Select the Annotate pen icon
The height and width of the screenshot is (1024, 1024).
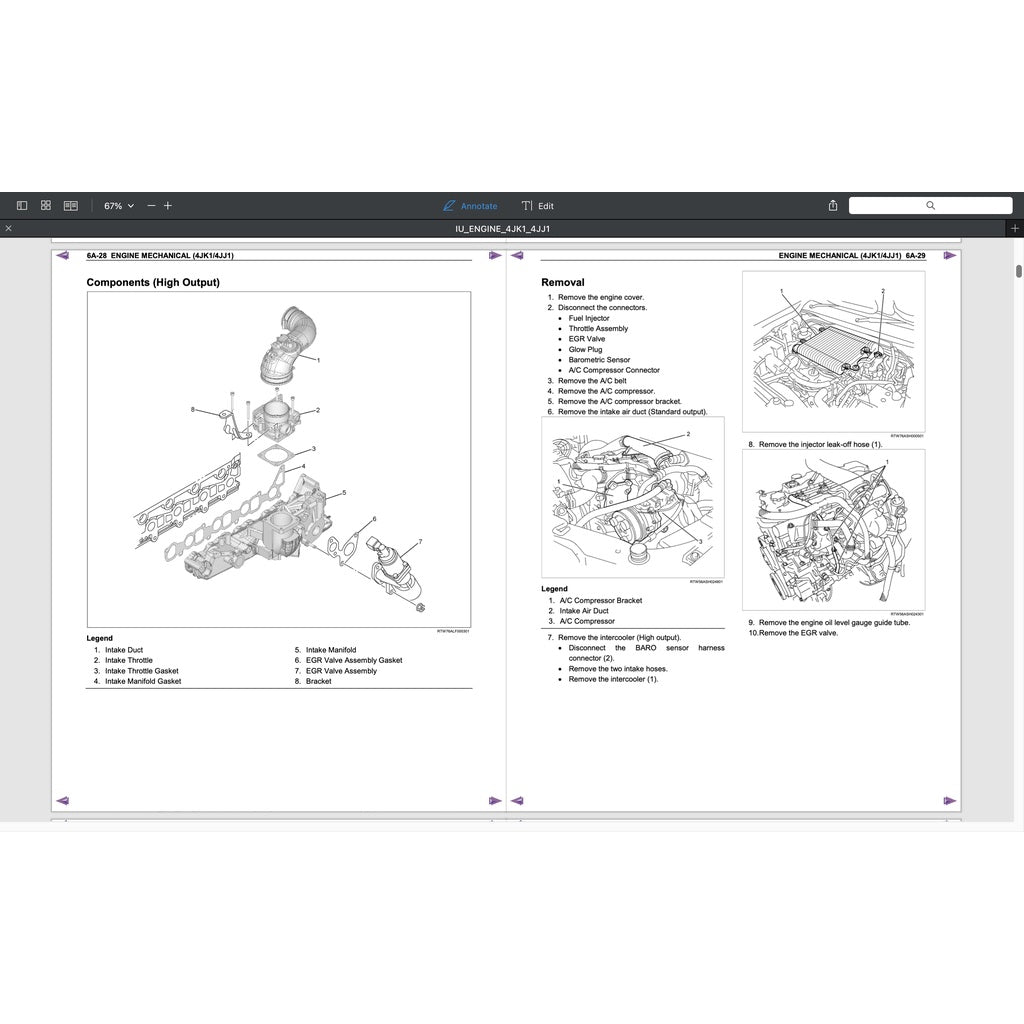[x=448, y=205]
